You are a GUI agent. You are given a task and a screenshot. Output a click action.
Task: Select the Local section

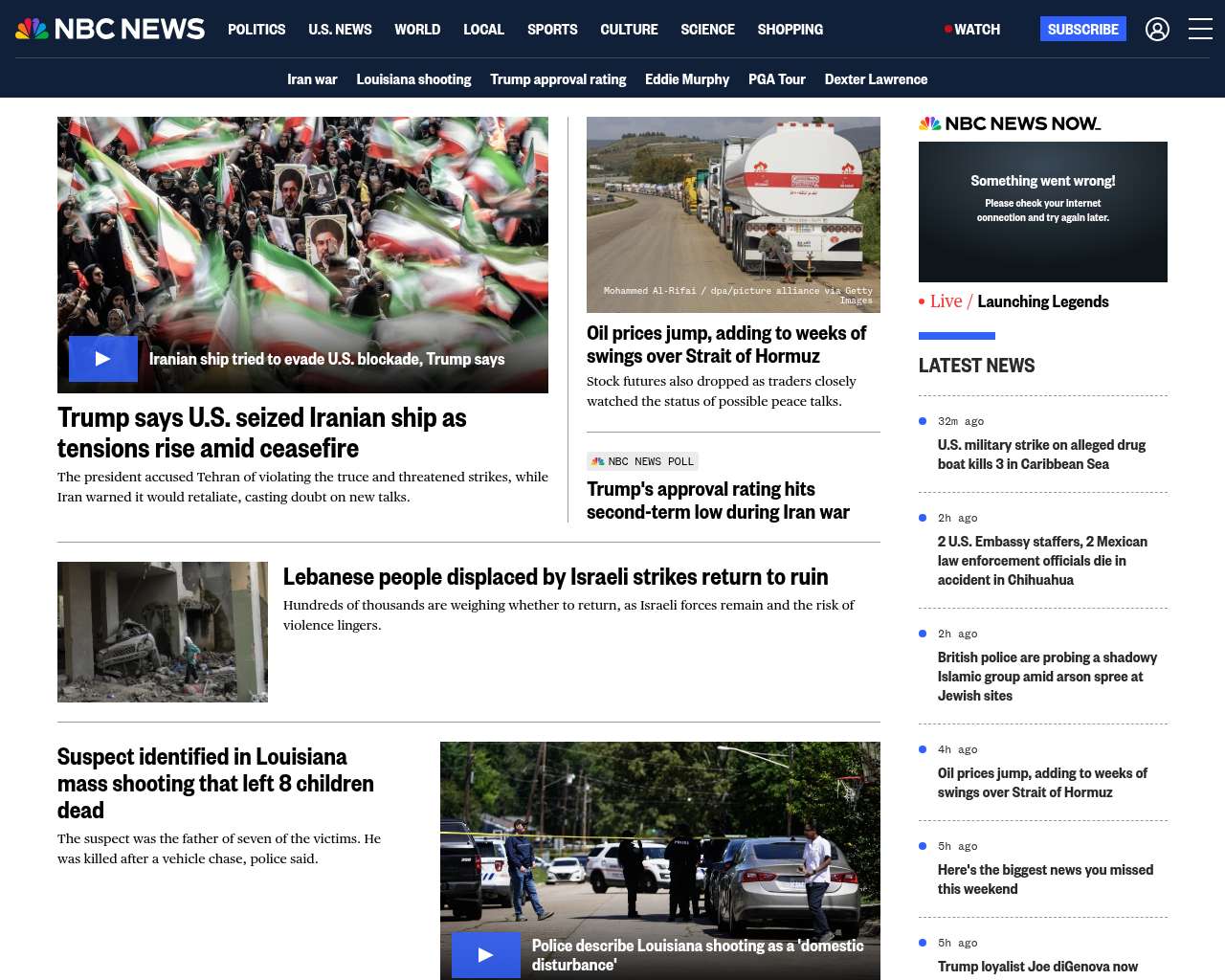(x=483, y=30)
